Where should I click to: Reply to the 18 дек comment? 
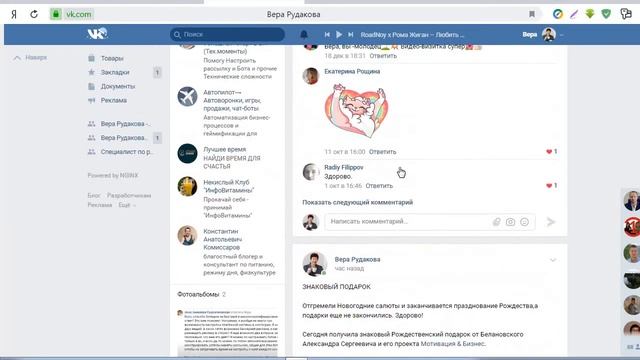tap(383, 56)
